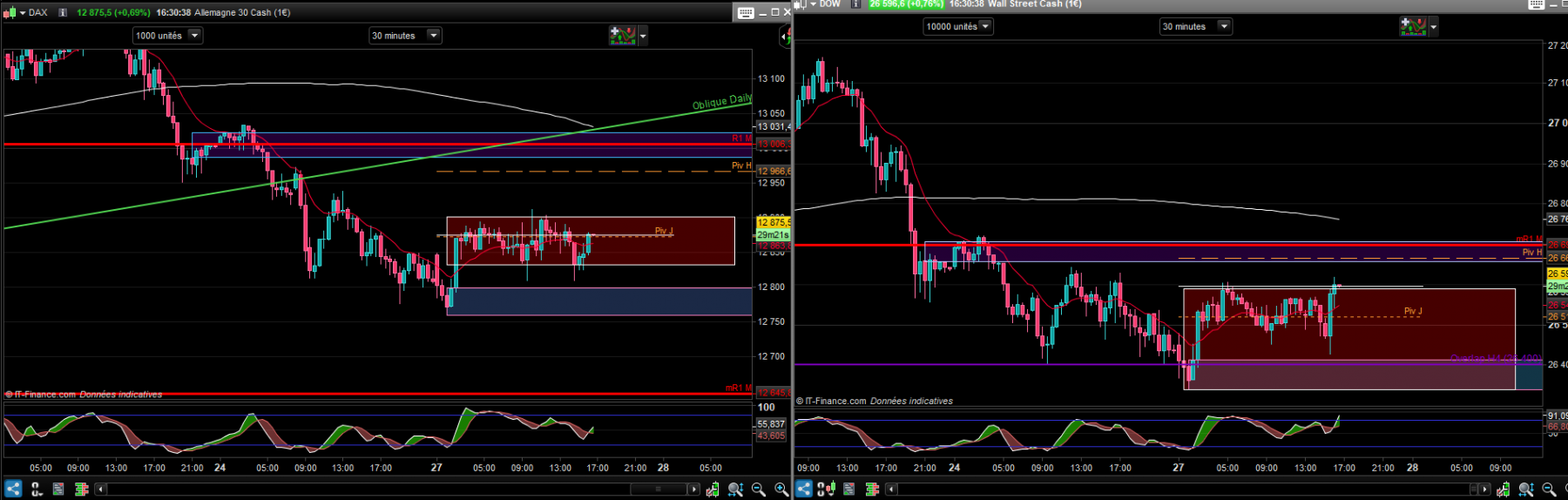This screenshot has width=1568, height=500.
Task: Click the DAX scrollbar right arrow button
Action: point(693,490)
